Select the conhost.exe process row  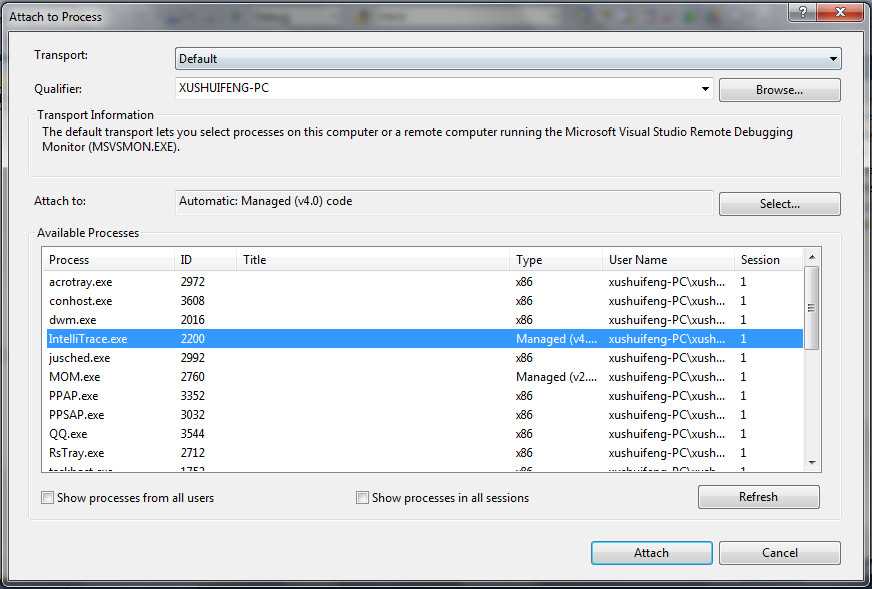point(423,301)
